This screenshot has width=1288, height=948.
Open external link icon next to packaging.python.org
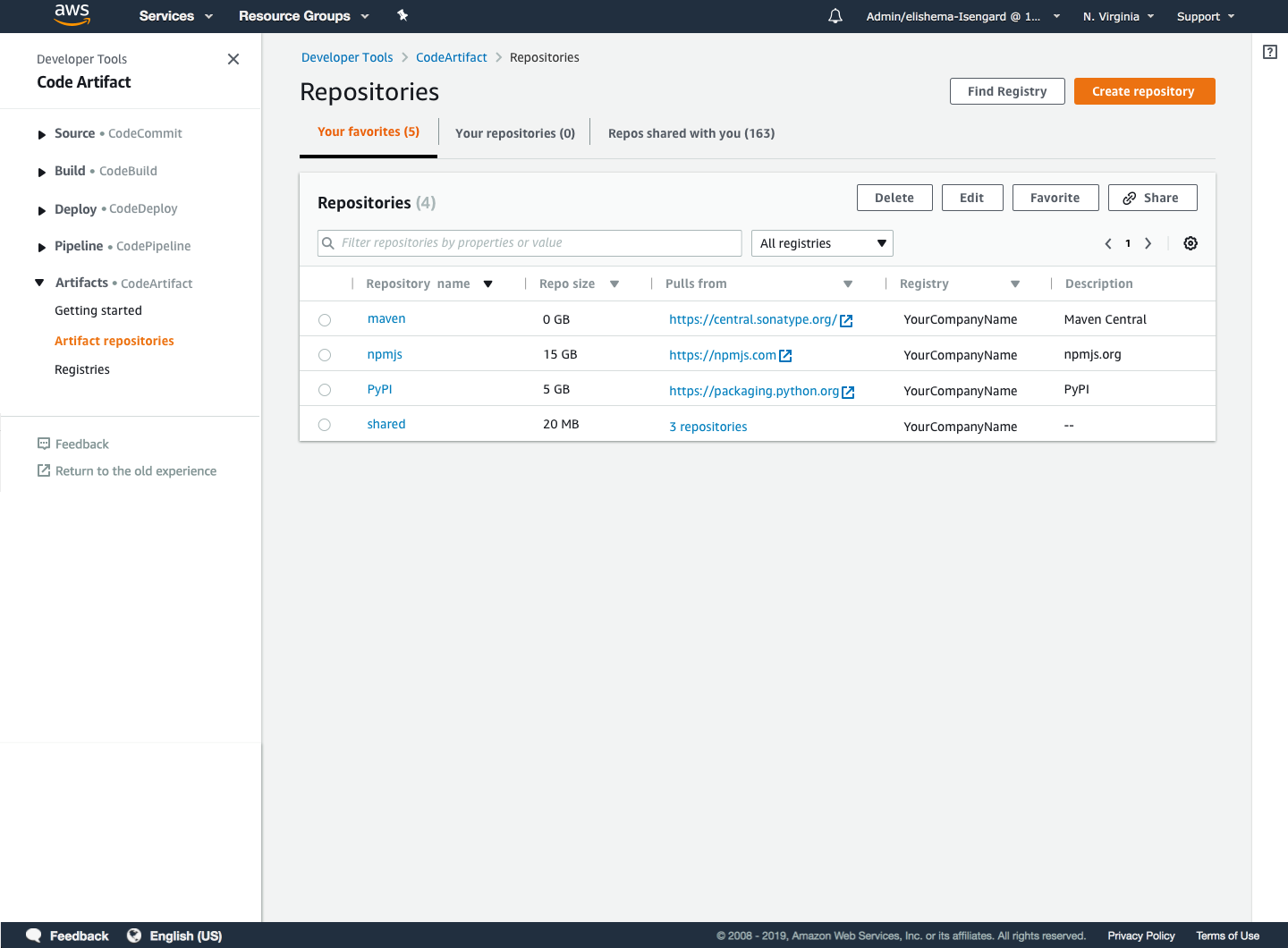(x=849, y=392)
